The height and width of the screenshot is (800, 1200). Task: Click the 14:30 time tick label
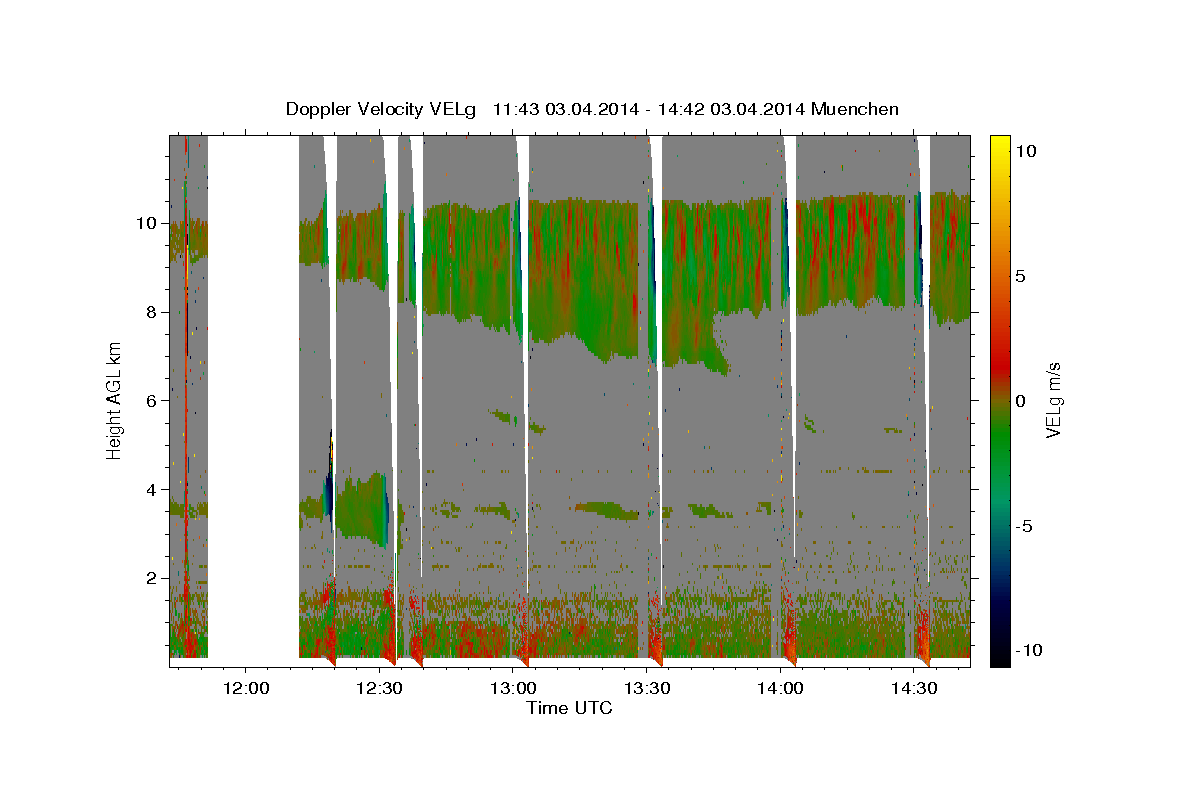tap(915, 688)
